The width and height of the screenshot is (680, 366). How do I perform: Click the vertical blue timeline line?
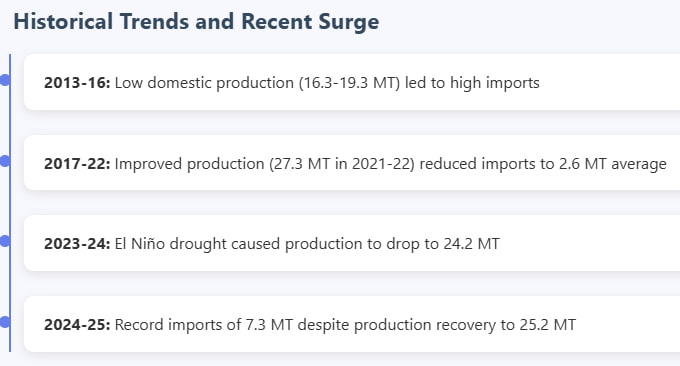(10, 202)
